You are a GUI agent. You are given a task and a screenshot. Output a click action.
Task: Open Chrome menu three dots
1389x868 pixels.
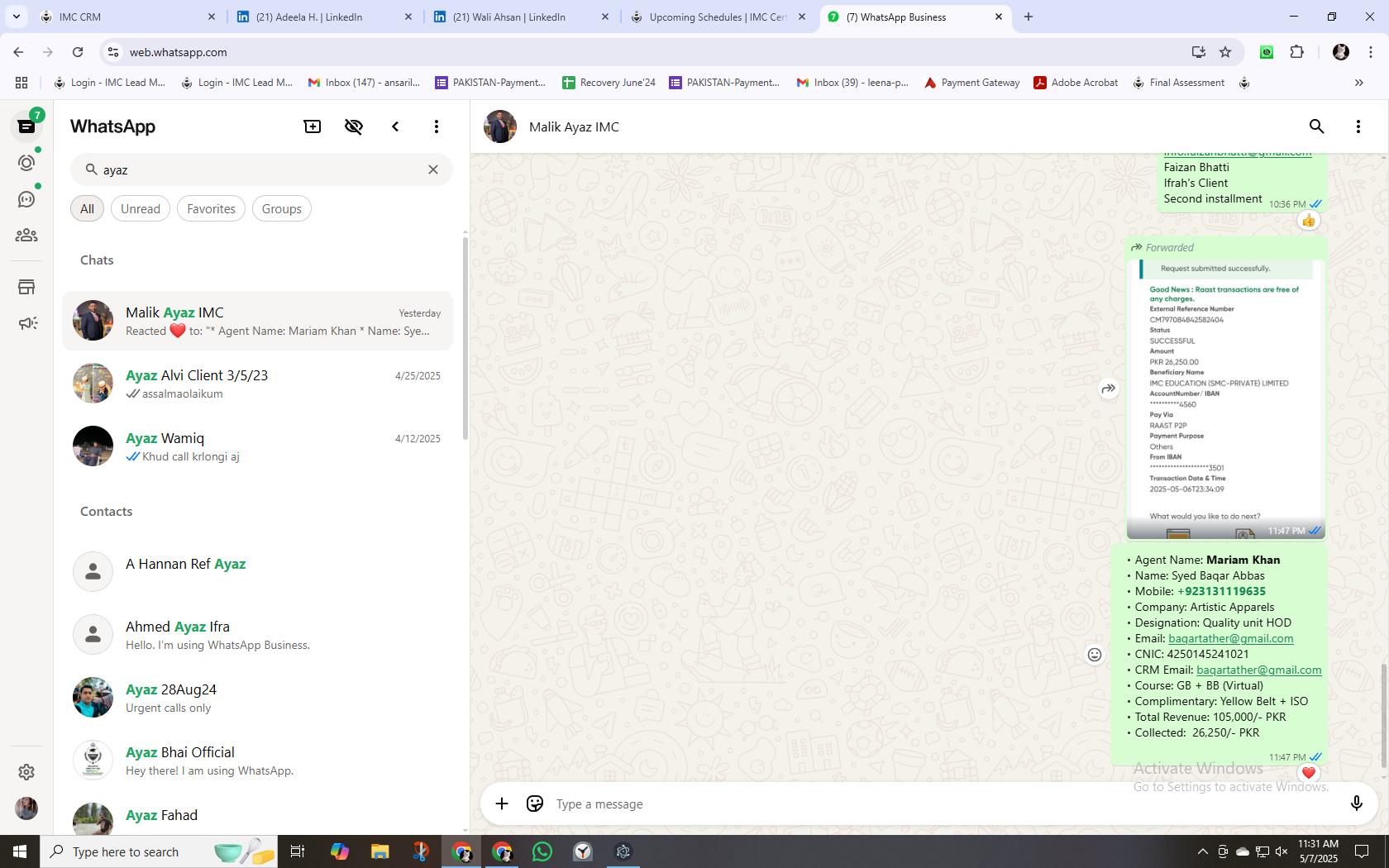pos(1370,52)
